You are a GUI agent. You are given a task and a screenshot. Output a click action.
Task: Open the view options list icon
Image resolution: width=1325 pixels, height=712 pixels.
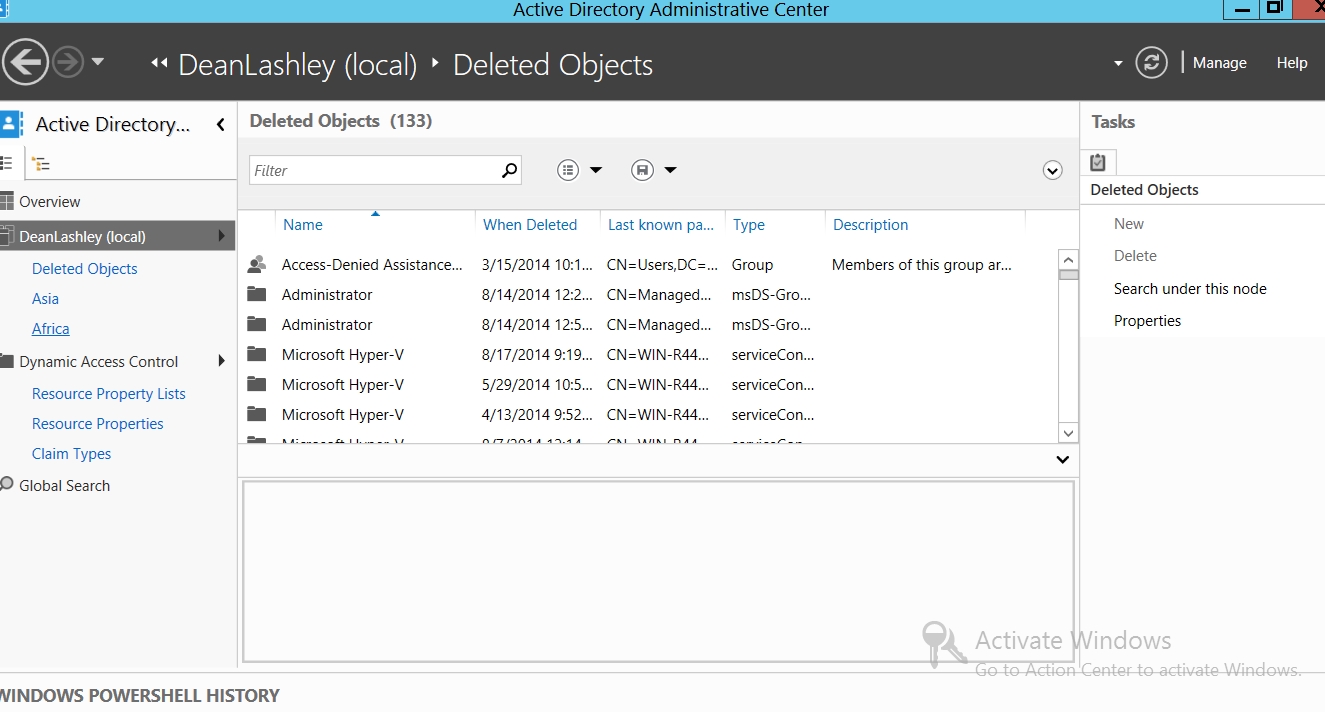point(569,170)
